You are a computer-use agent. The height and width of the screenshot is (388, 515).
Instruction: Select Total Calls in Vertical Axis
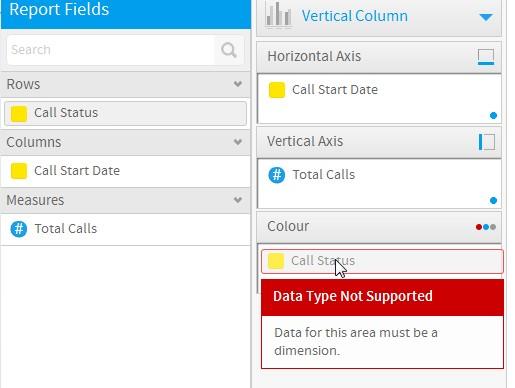(x=323, y=175)
